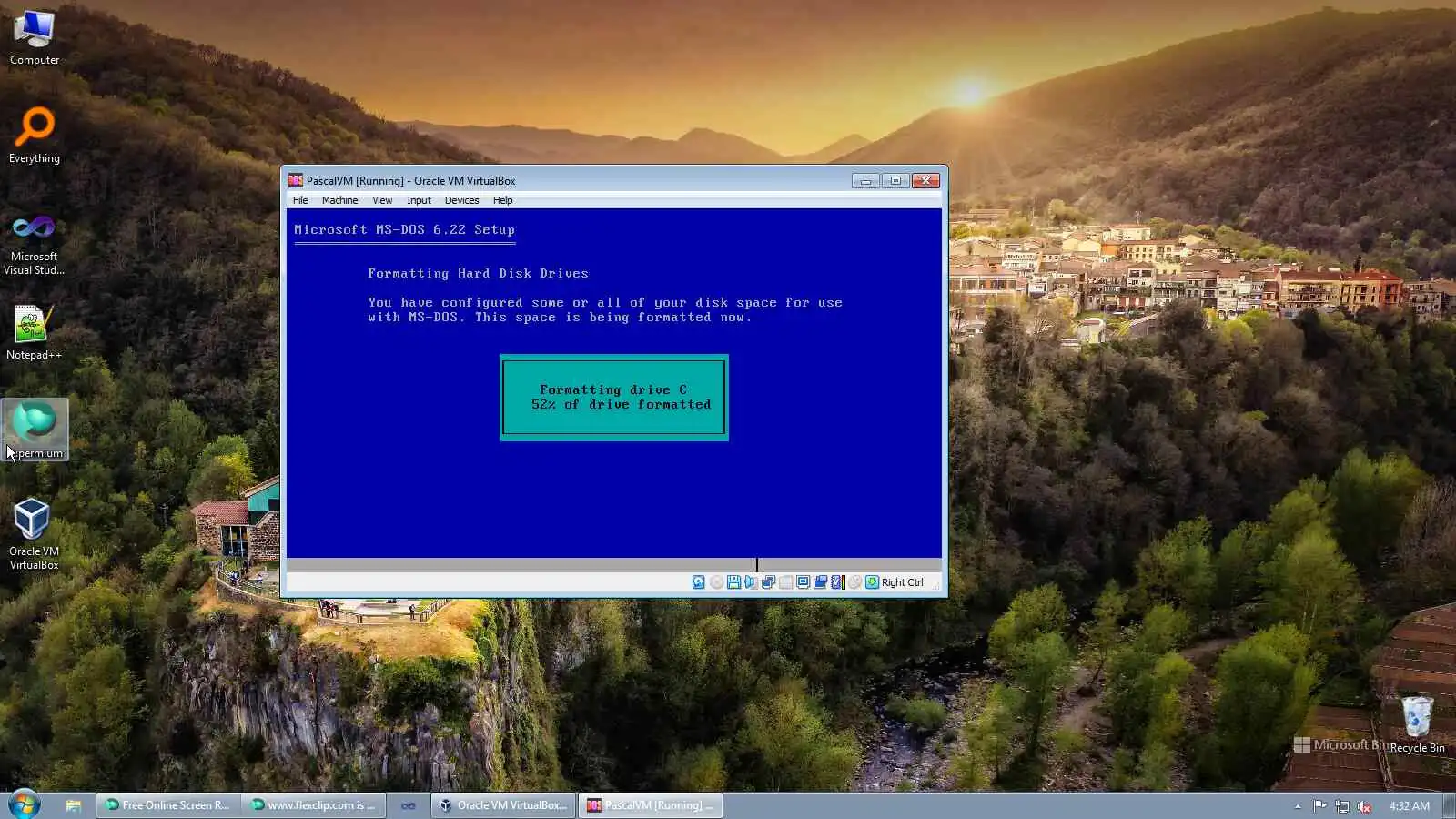Click the Visual Studio taskbar icon
This screenshot has height=819, width=1456.
[409, 805]
